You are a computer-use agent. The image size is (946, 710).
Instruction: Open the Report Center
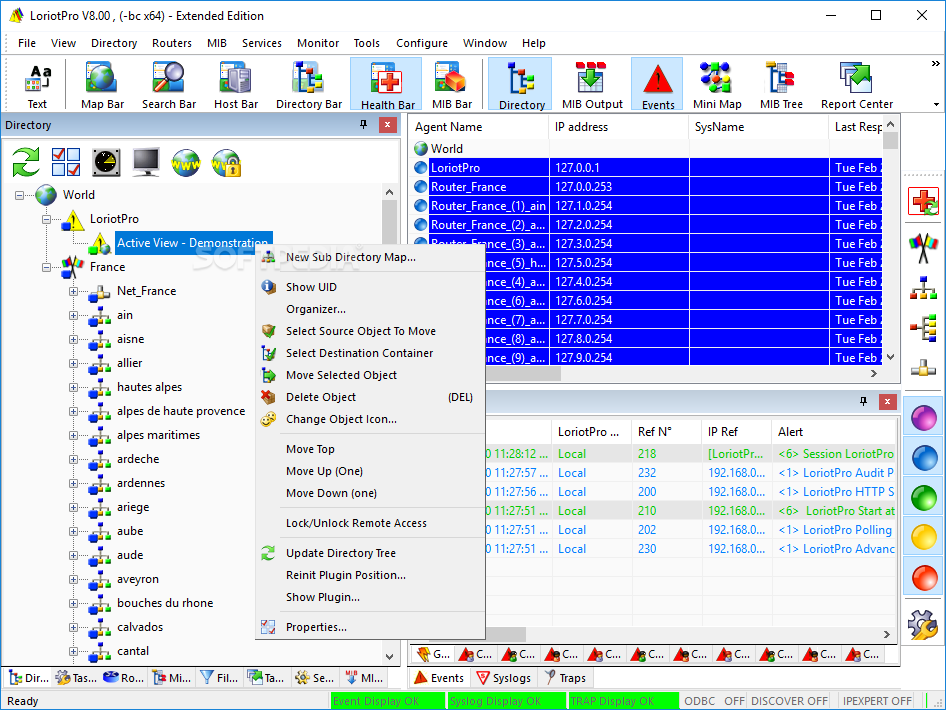pyautogui.click(x=857, y=86)
